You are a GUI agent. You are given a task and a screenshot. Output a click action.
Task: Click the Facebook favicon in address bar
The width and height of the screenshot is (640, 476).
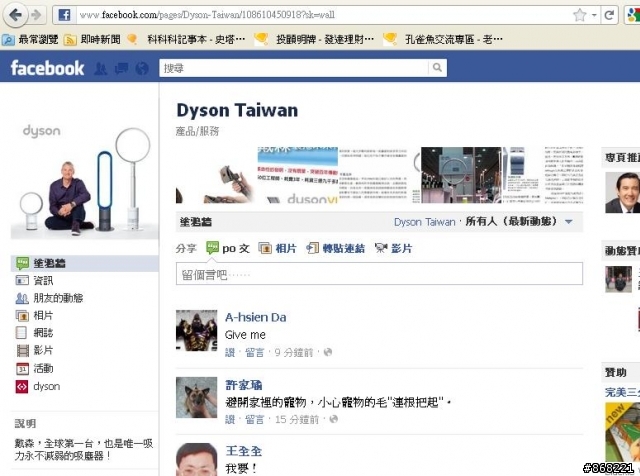click(64, 15)
